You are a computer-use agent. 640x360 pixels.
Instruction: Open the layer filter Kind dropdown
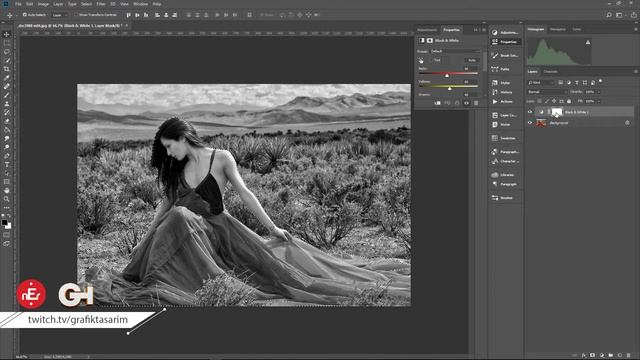541,82
